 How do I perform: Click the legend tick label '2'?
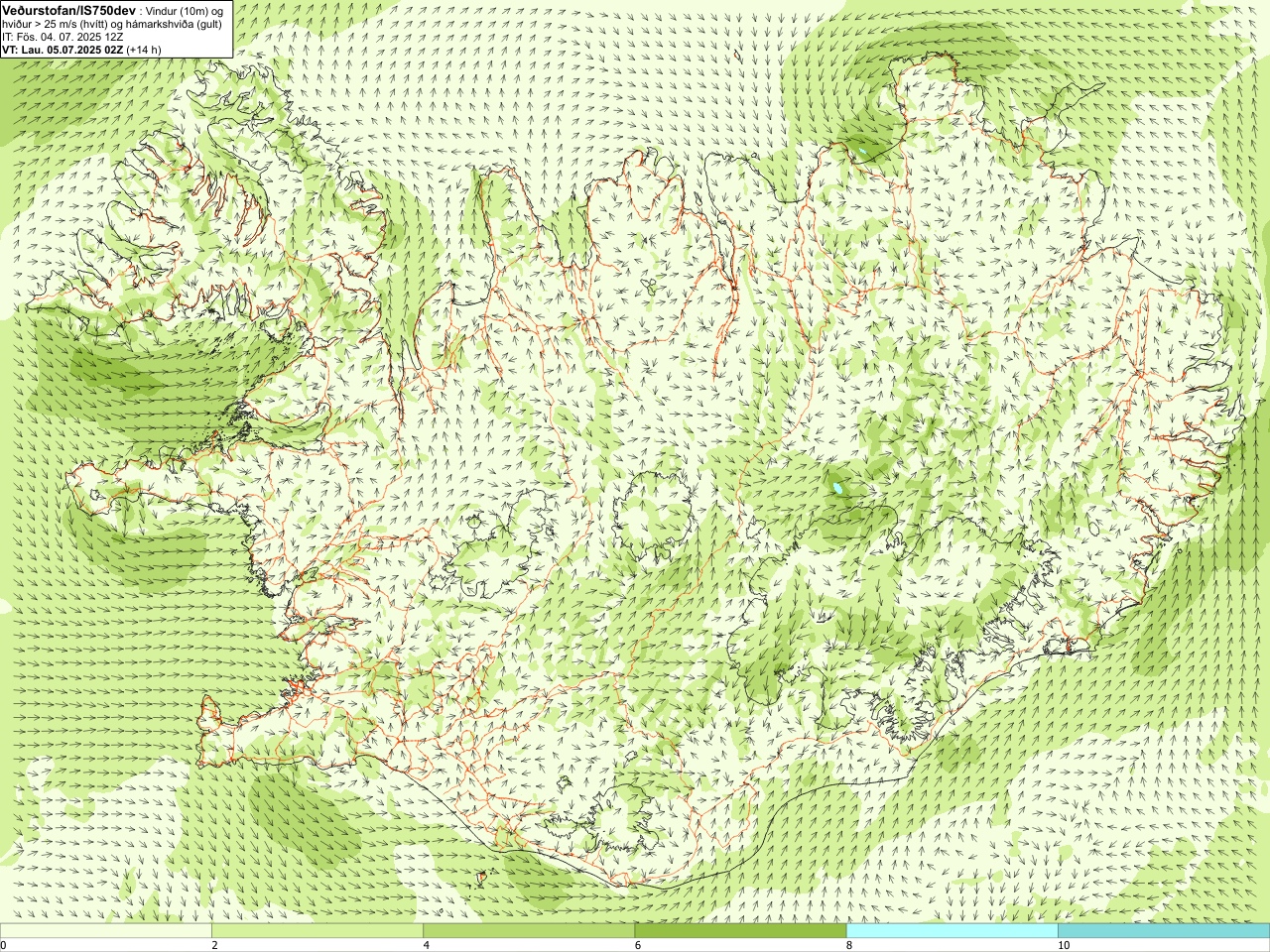pos(214,945)
